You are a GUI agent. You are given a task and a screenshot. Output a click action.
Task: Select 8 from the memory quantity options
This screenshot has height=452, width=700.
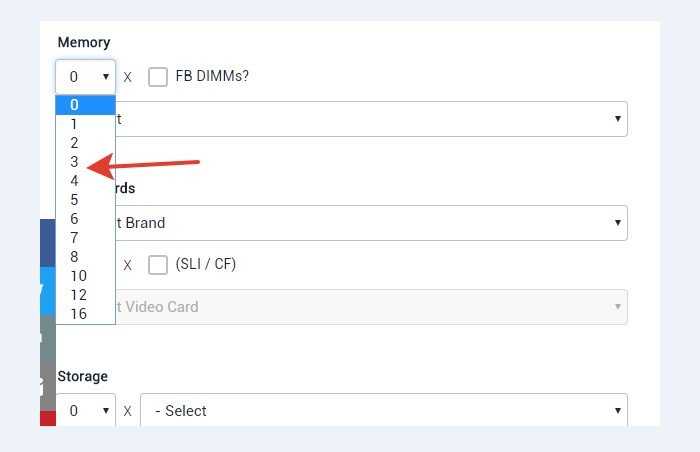[85, 257]
